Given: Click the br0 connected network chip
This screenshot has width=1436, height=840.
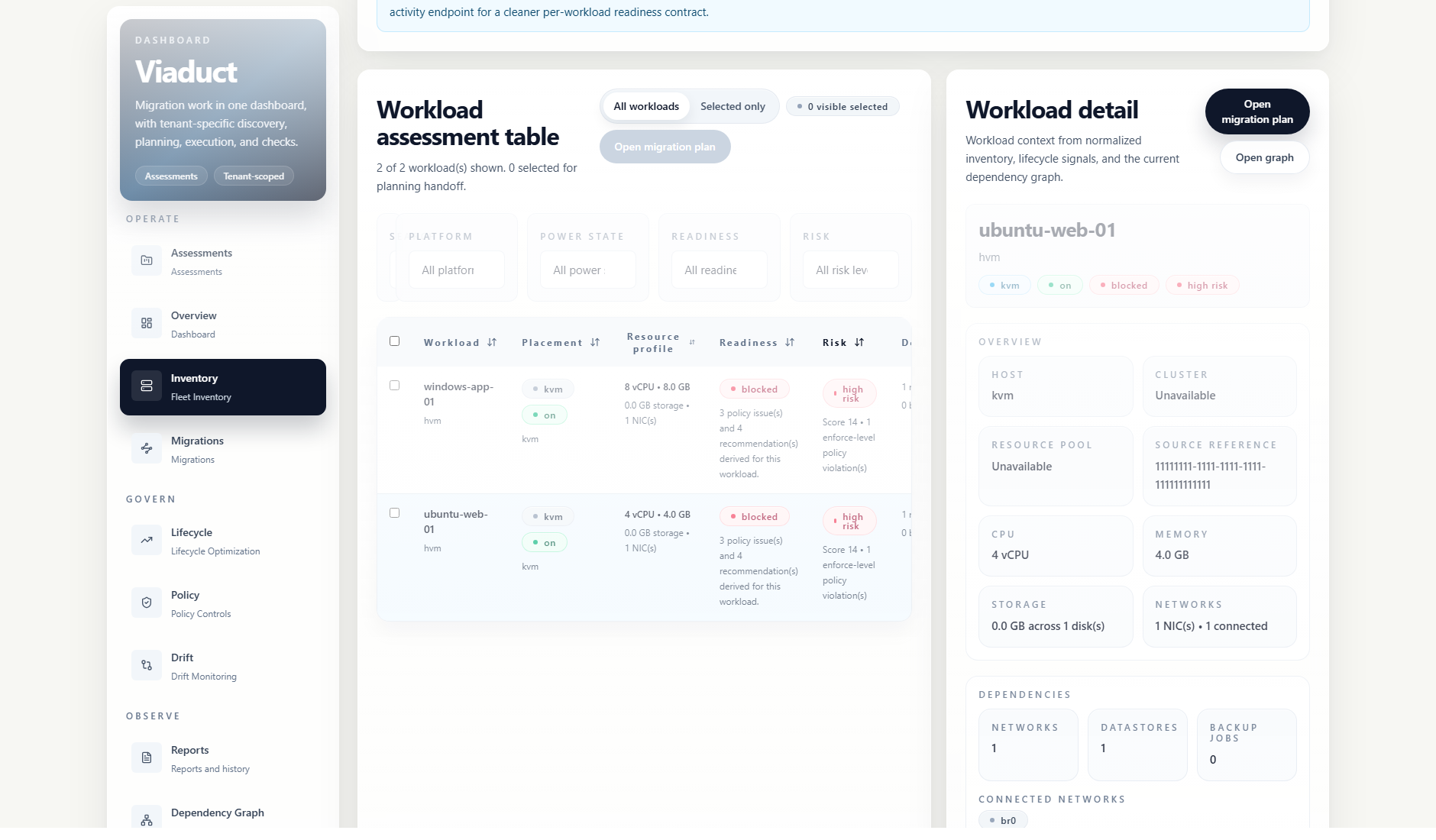Looking at the screenshot, I should point(1003,820).
